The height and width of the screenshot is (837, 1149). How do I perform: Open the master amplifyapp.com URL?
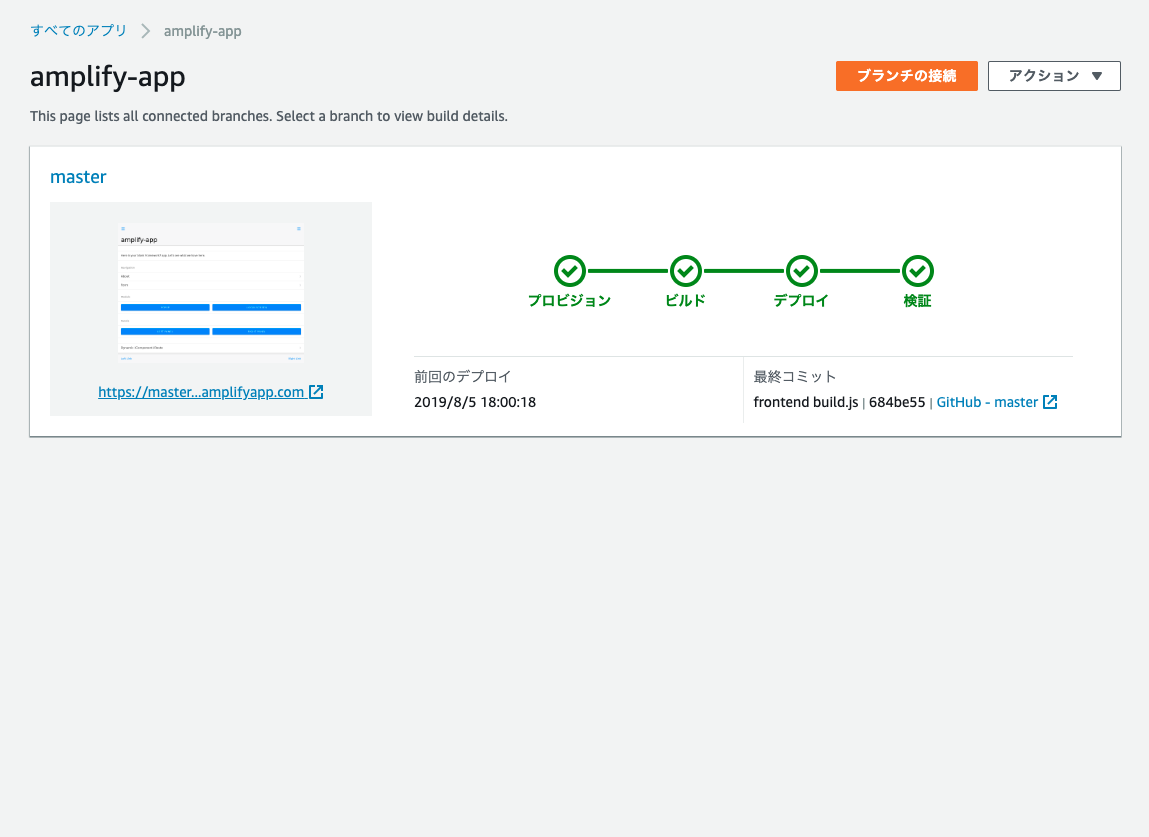tap(201, 392)
